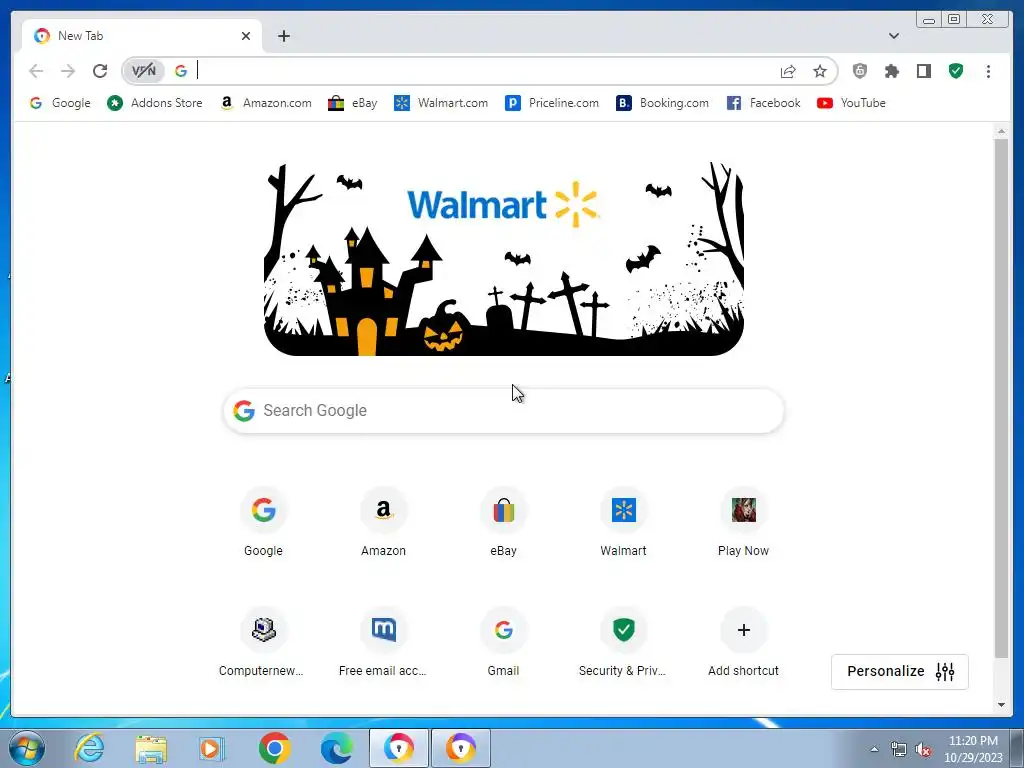This screenshot has width=1024, height=768.
Task: Launch Microsoft Edge from the taskbar
Action: pyautogui.click(x=336, y=748)
